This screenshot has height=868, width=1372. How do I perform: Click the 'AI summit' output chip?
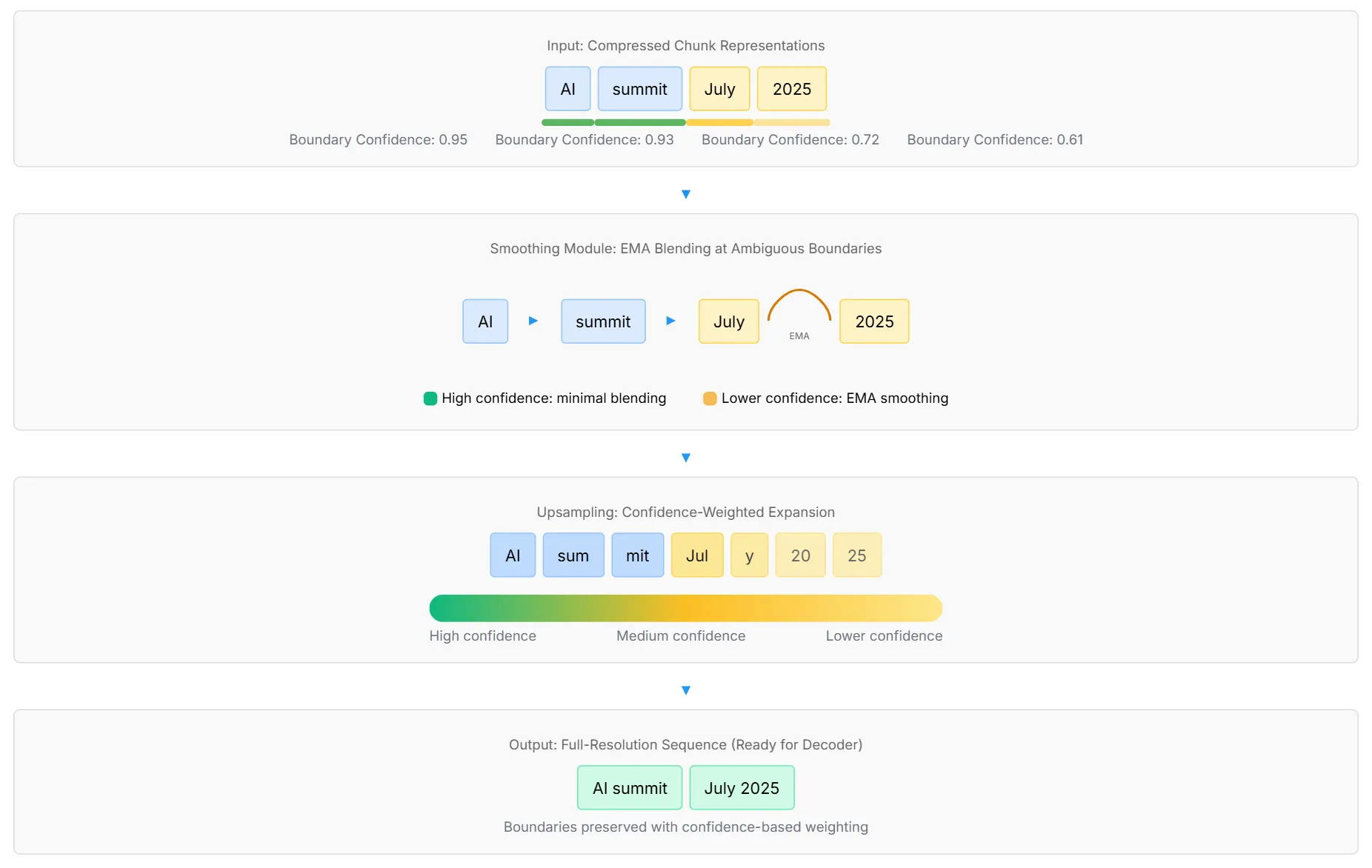pyautogui.click(x=630, y=788)
